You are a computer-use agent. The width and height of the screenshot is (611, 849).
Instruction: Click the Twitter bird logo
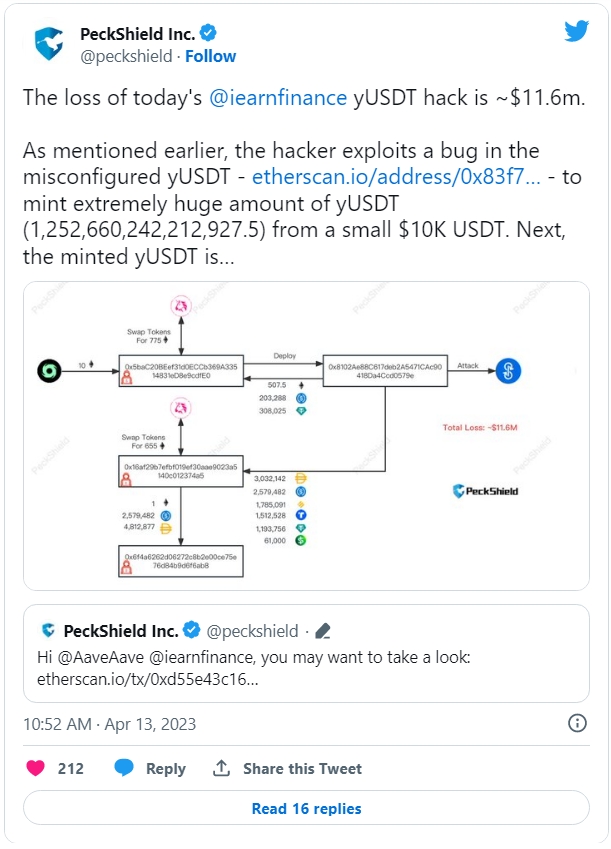(576, 31)
